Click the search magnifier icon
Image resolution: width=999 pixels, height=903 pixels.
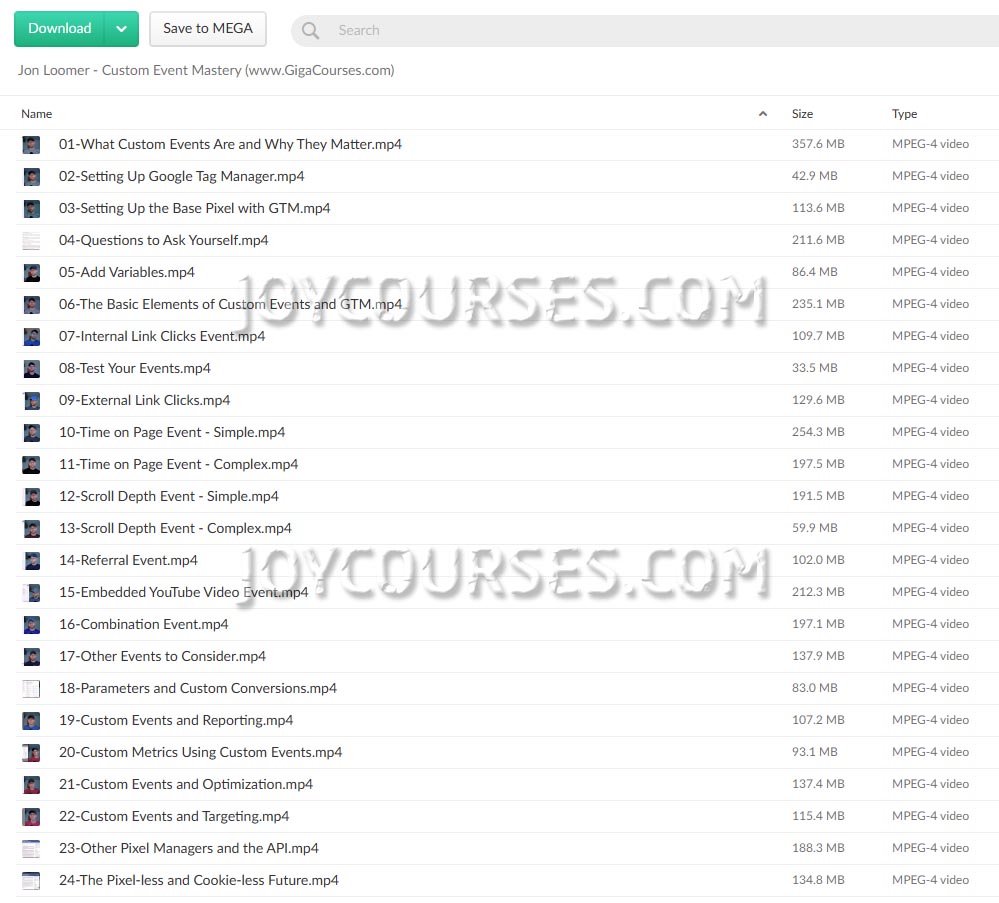tap(310, 31)
